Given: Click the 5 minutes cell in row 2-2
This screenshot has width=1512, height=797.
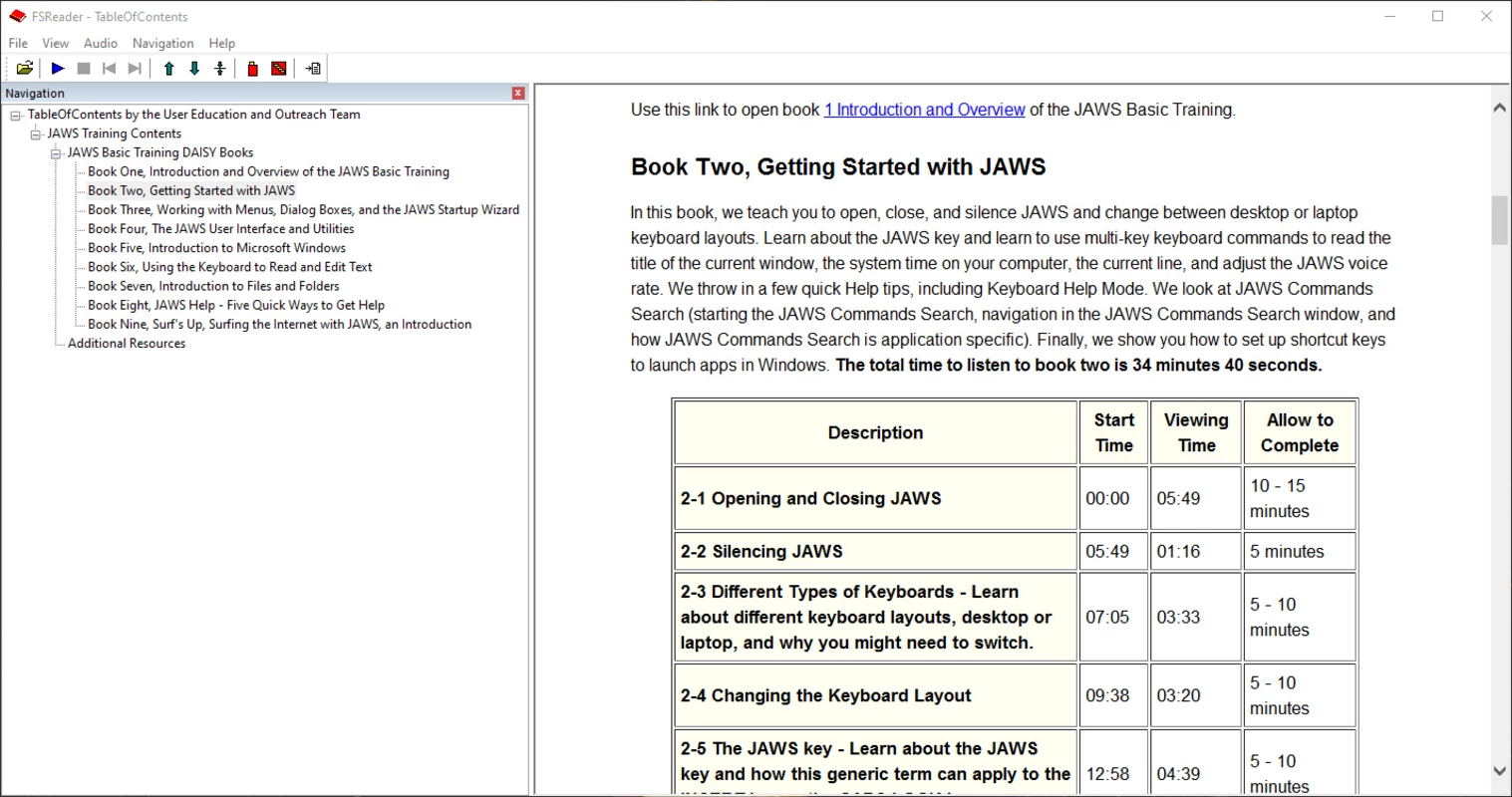Looking at the screenshot, I should (1300, 551).
